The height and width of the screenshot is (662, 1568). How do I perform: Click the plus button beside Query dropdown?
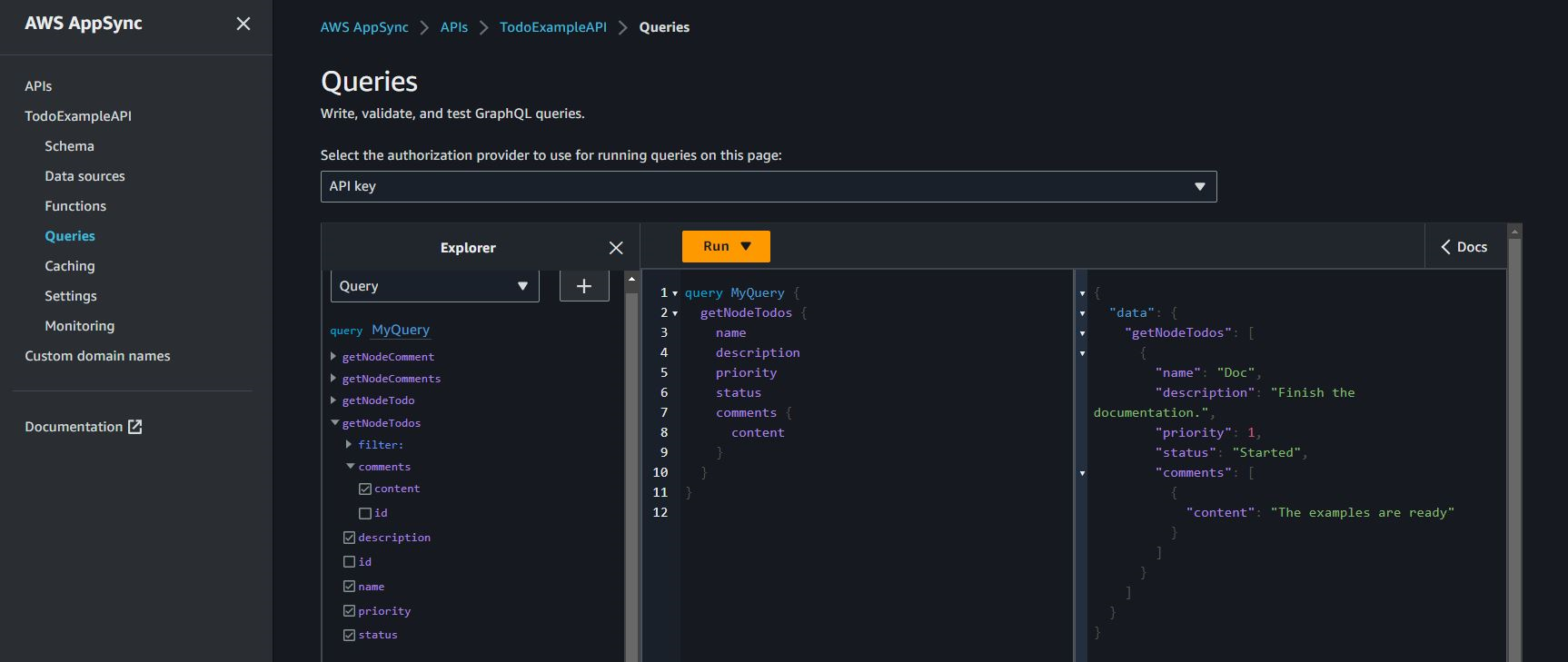coord(584,286)
